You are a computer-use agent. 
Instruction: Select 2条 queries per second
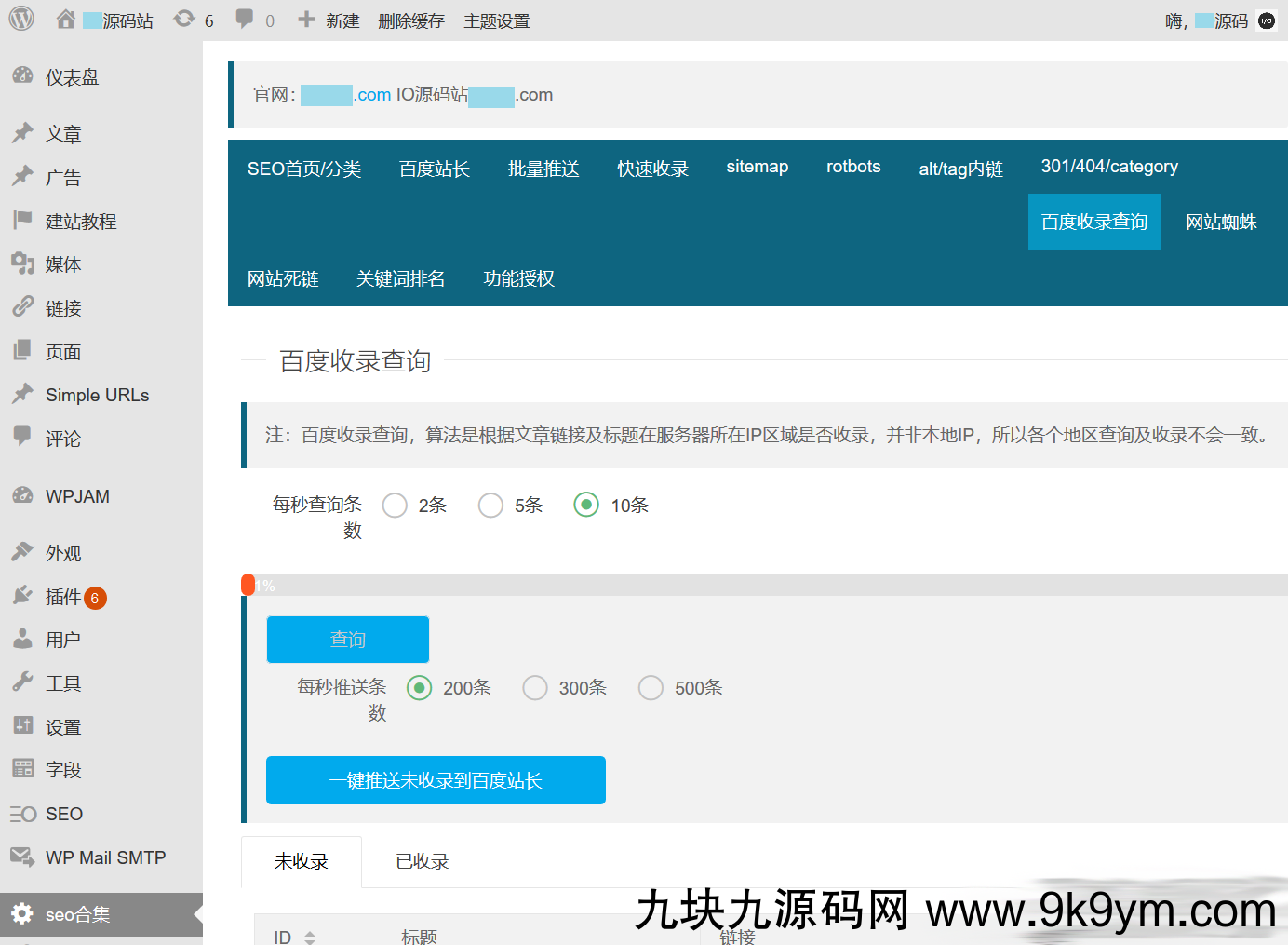[395, 506]
